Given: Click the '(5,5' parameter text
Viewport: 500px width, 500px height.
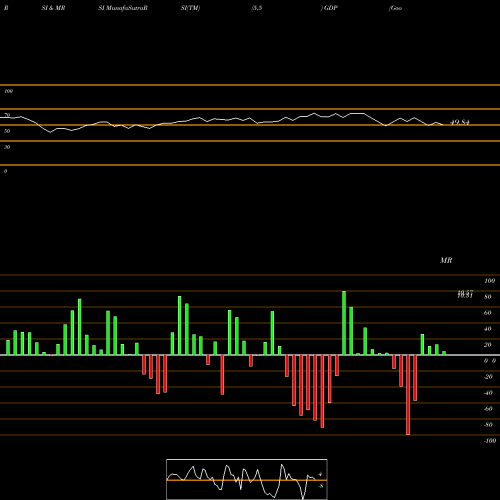Looking at the screenshot, I should click(257, 8).
